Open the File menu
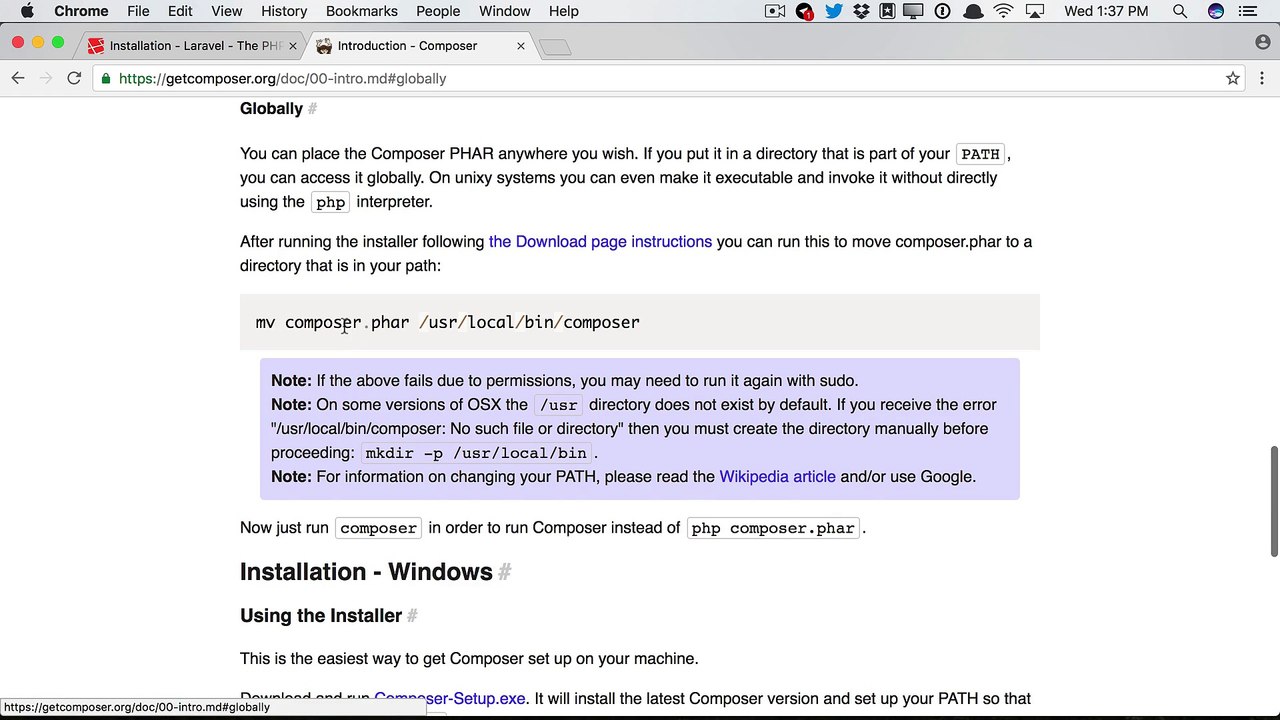The image size is (1280, 720). 138,11
